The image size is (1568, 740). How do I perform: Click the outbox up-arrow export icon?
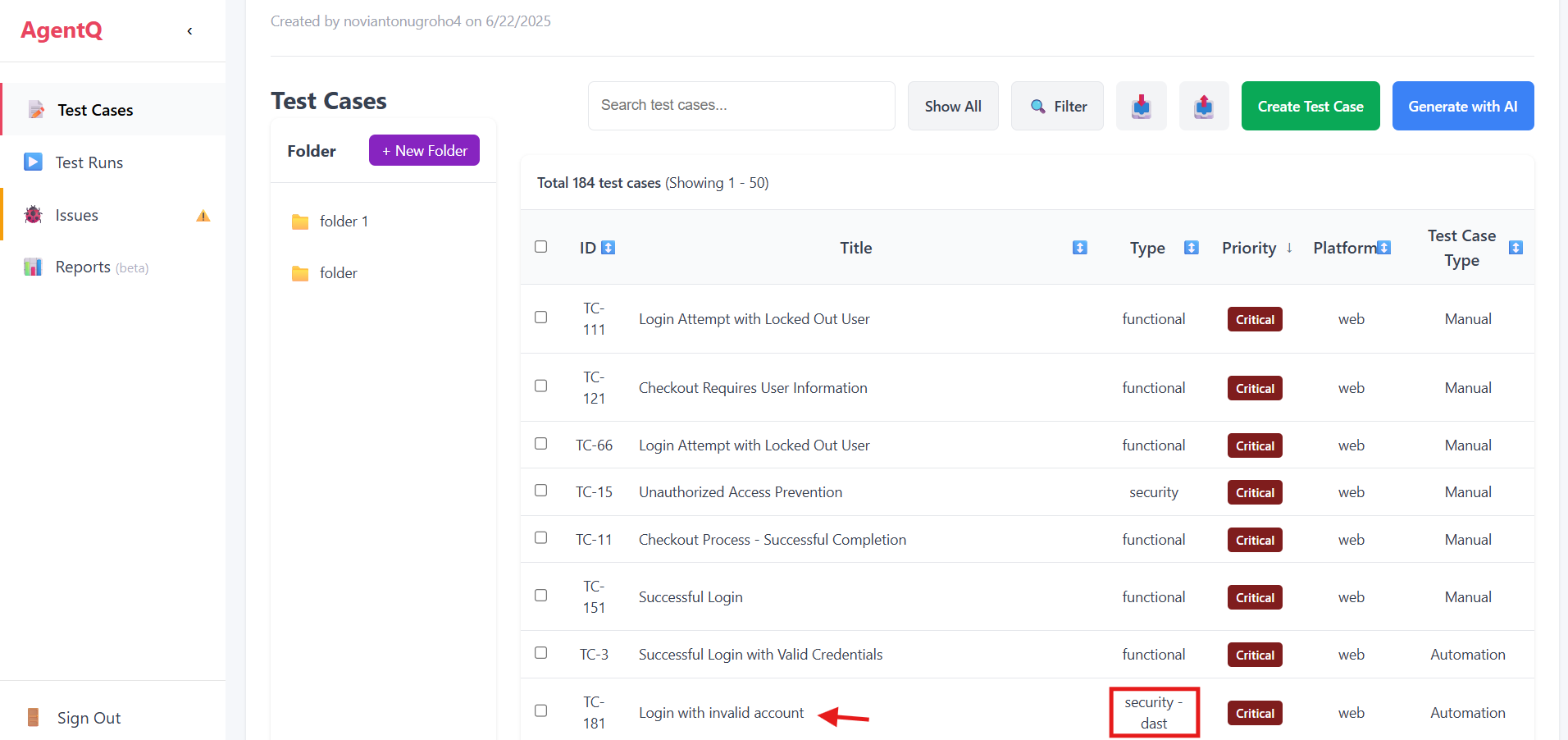(1203, 106)
